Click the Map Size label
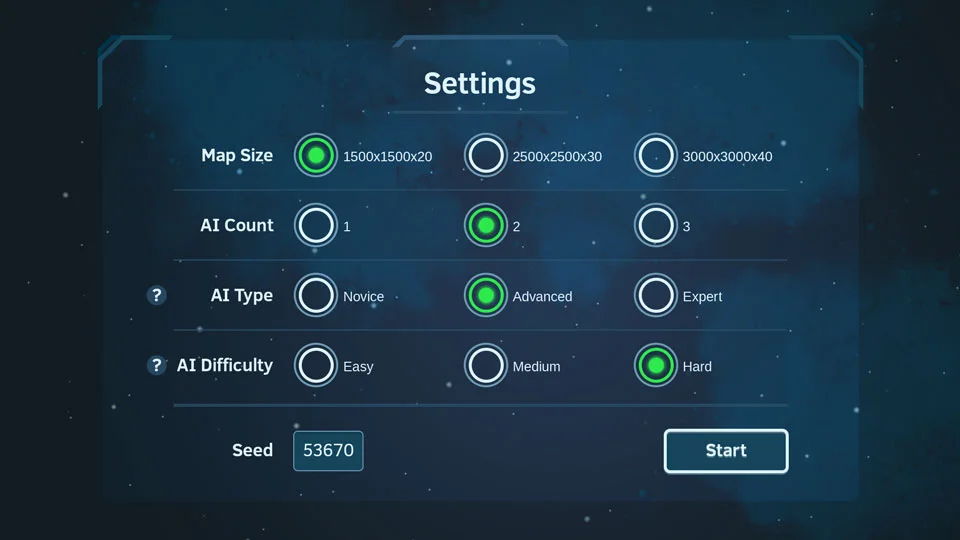Viewport: 960px width, 540px height. (x=237, y=156)
